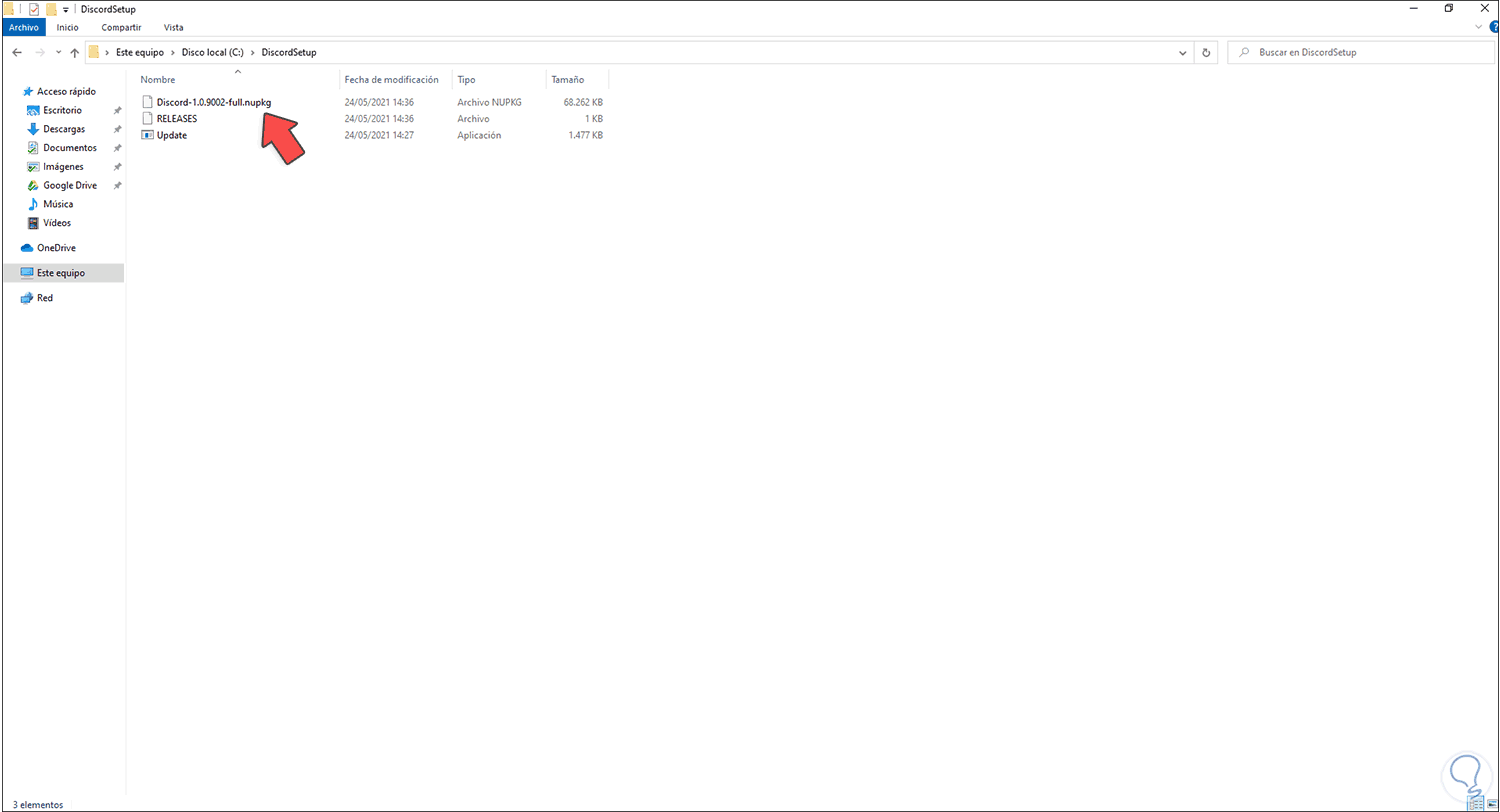Select the Discord-1.0.9002-full.nupkg file name
This screenshot has height=812, width=1500.
(x=214, y=102)
